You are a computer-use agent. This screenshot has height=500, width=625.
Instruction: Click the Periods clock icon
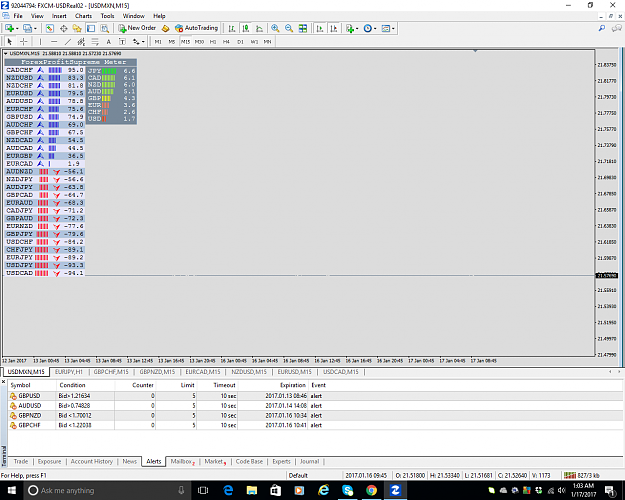(368, 28)
